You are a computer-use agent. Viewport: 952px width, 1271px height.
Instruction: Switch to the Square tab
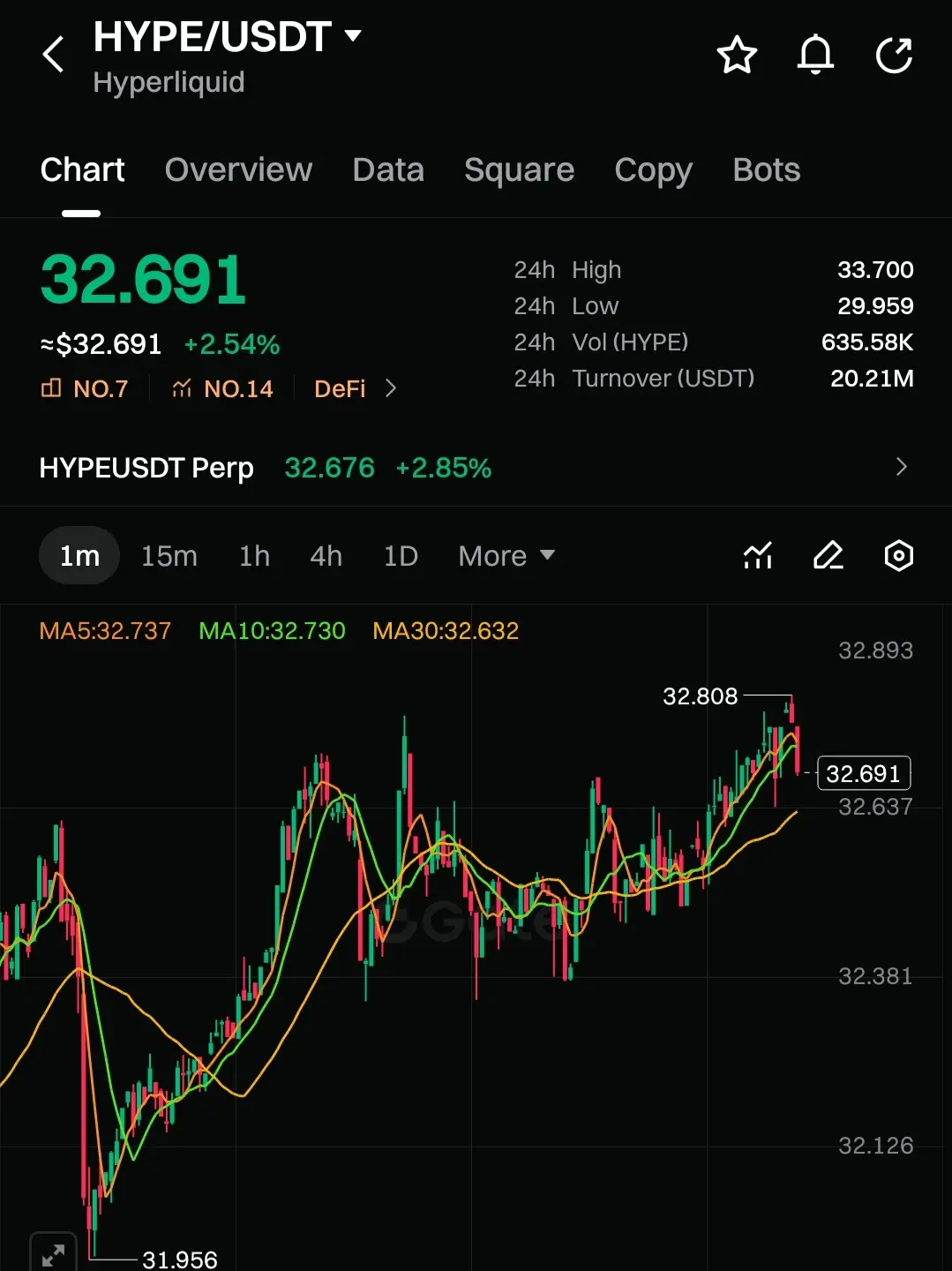(x=519, y=170)
